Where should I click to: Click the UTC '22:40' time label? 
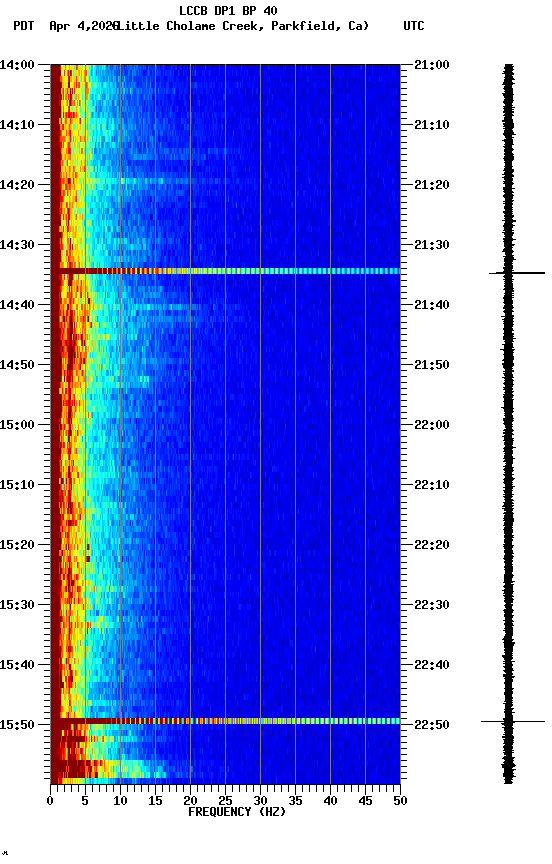[432, 665]
